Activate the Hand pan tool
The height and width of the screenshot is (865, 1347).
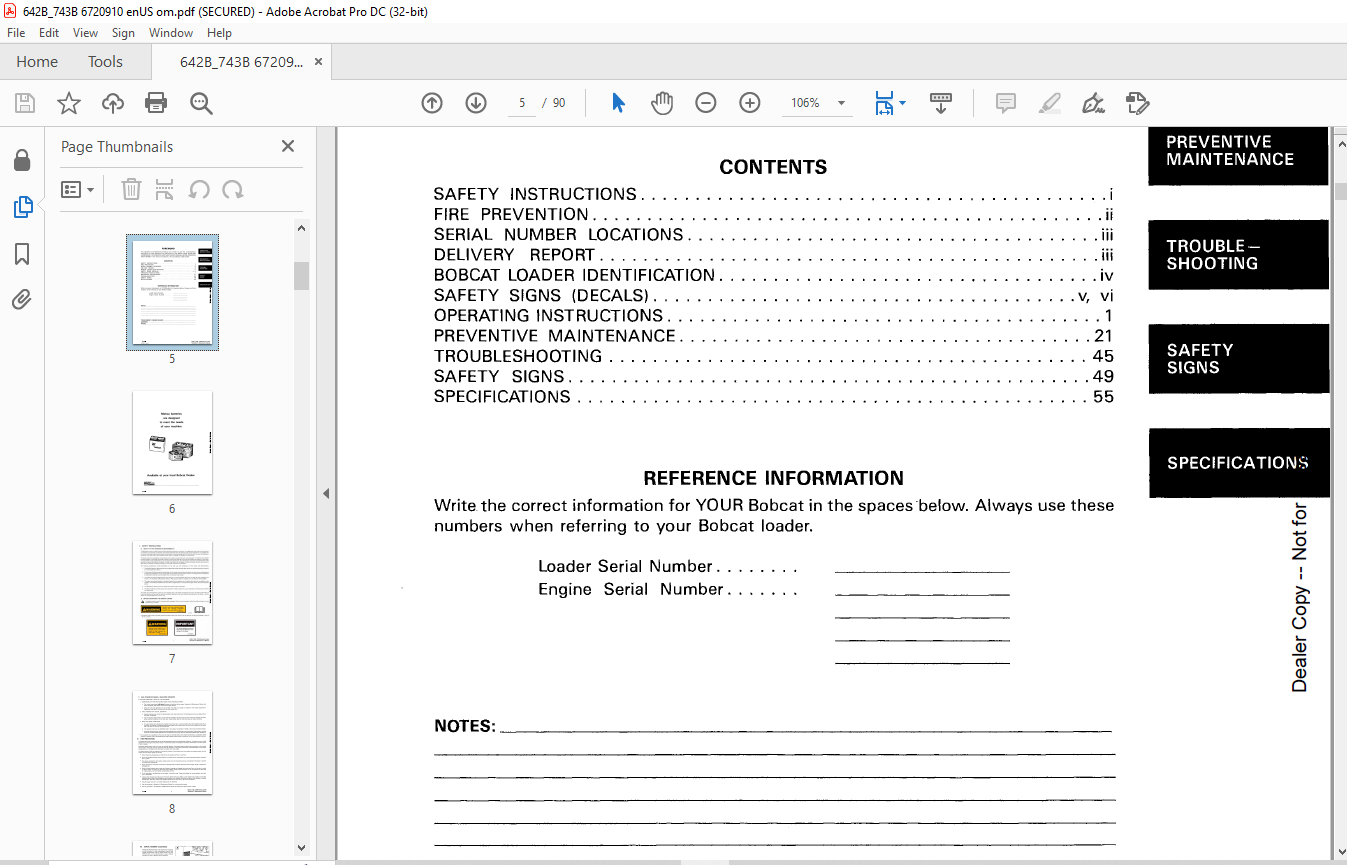pyautogui.click(x=662, y=103)
